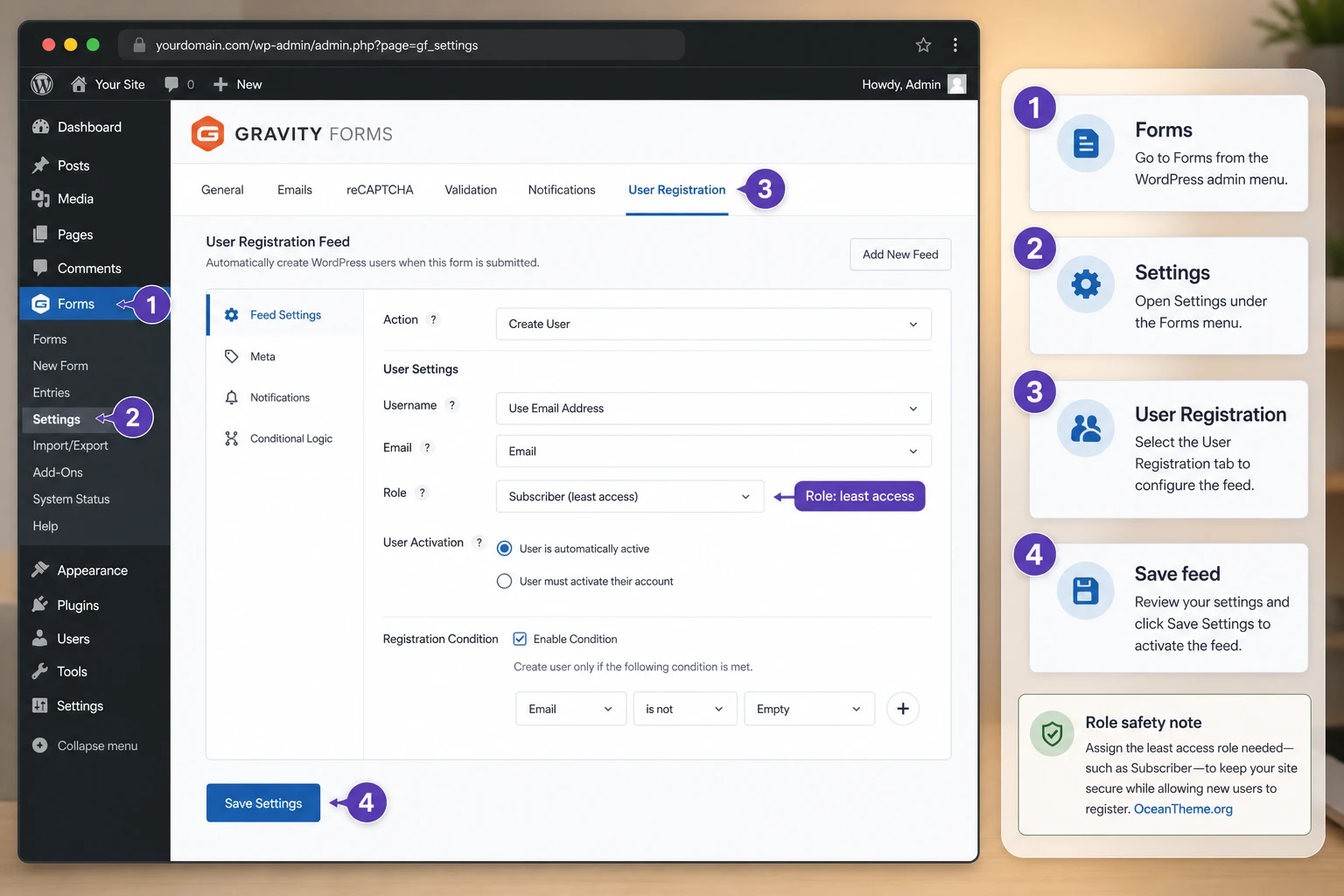Switch to the Validation tab
This screenshot has height=896, width=1344.
pos(471,190)
